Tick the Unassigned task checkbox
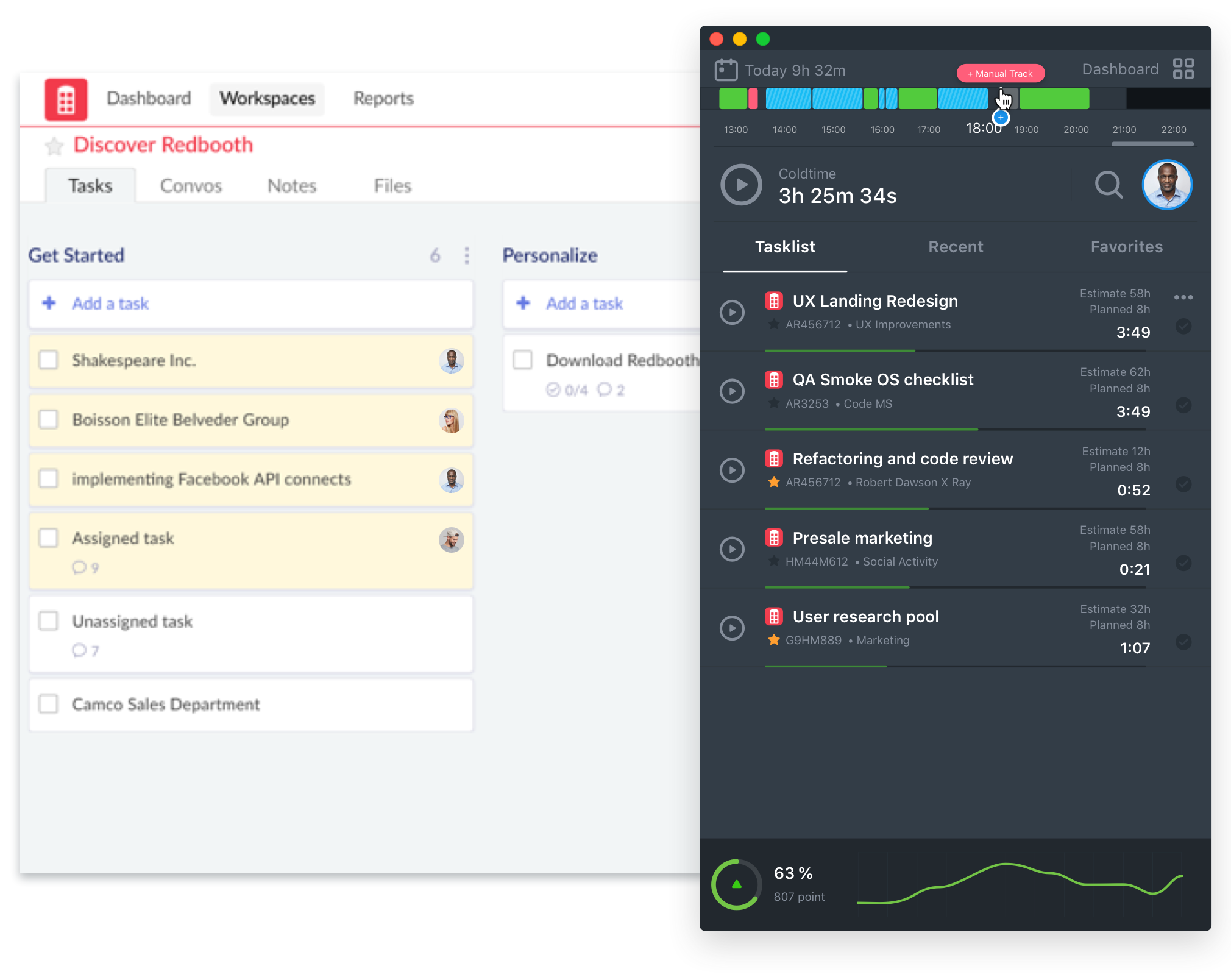This screenshot has height=980, width=1231. tap(48, 621)
